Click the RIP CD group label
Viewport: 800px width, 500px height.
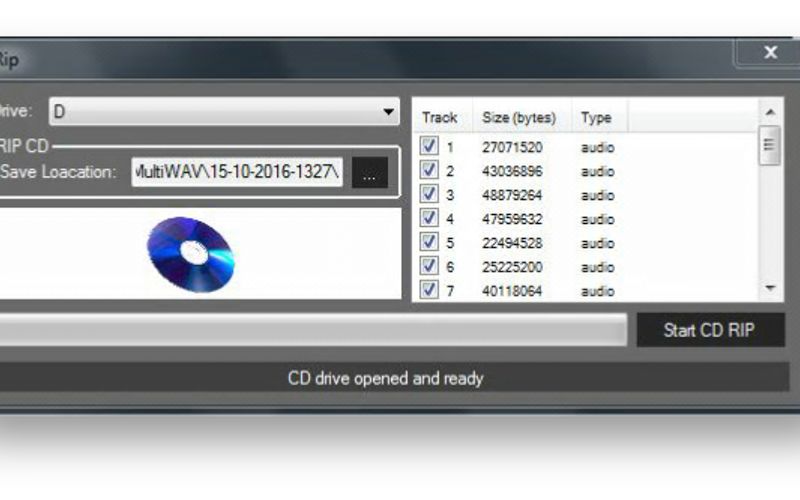[x=24, y=146]
